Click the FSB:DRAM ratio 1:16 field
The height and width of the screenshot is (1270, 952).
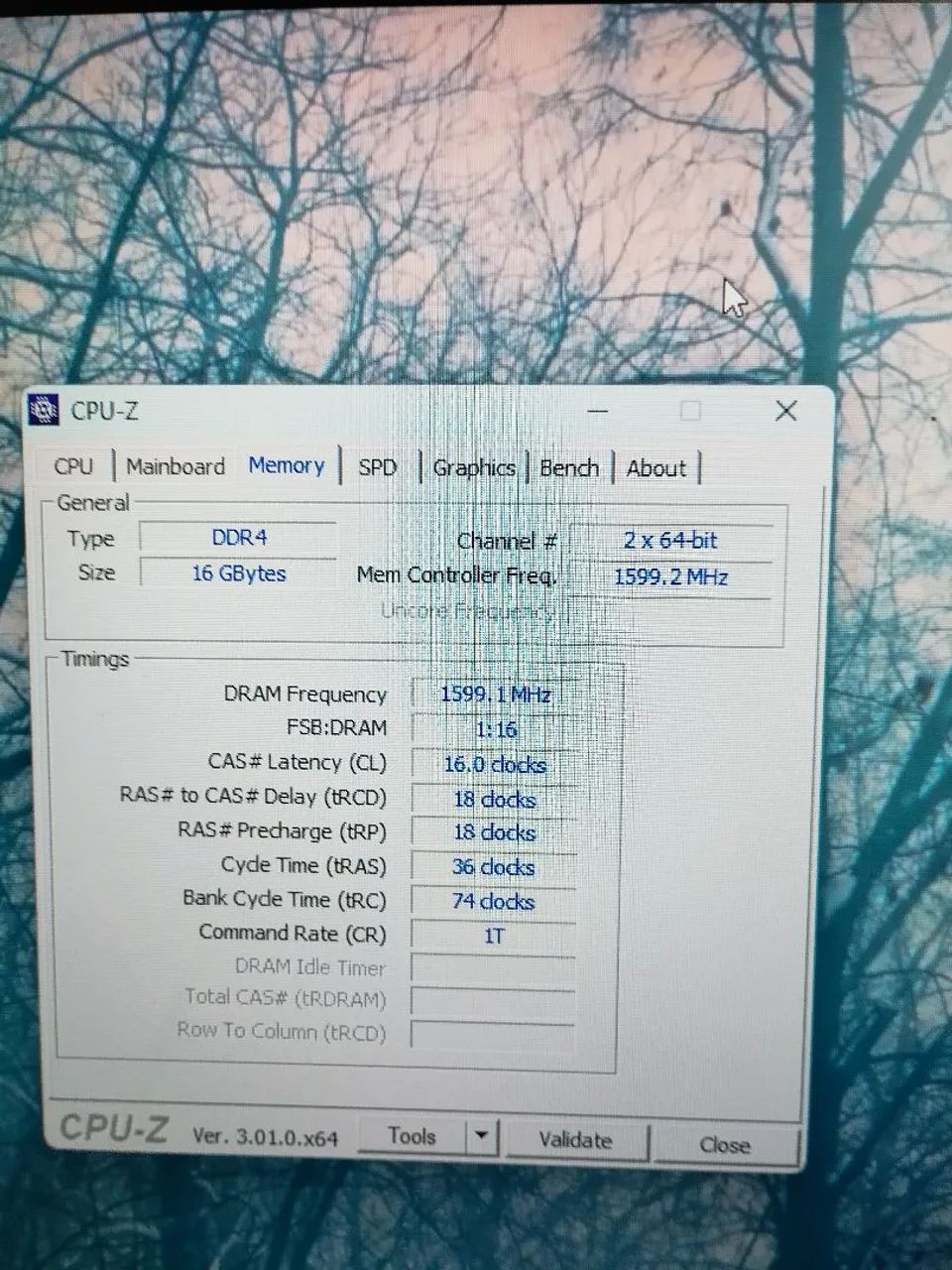[x=494, y=729]
